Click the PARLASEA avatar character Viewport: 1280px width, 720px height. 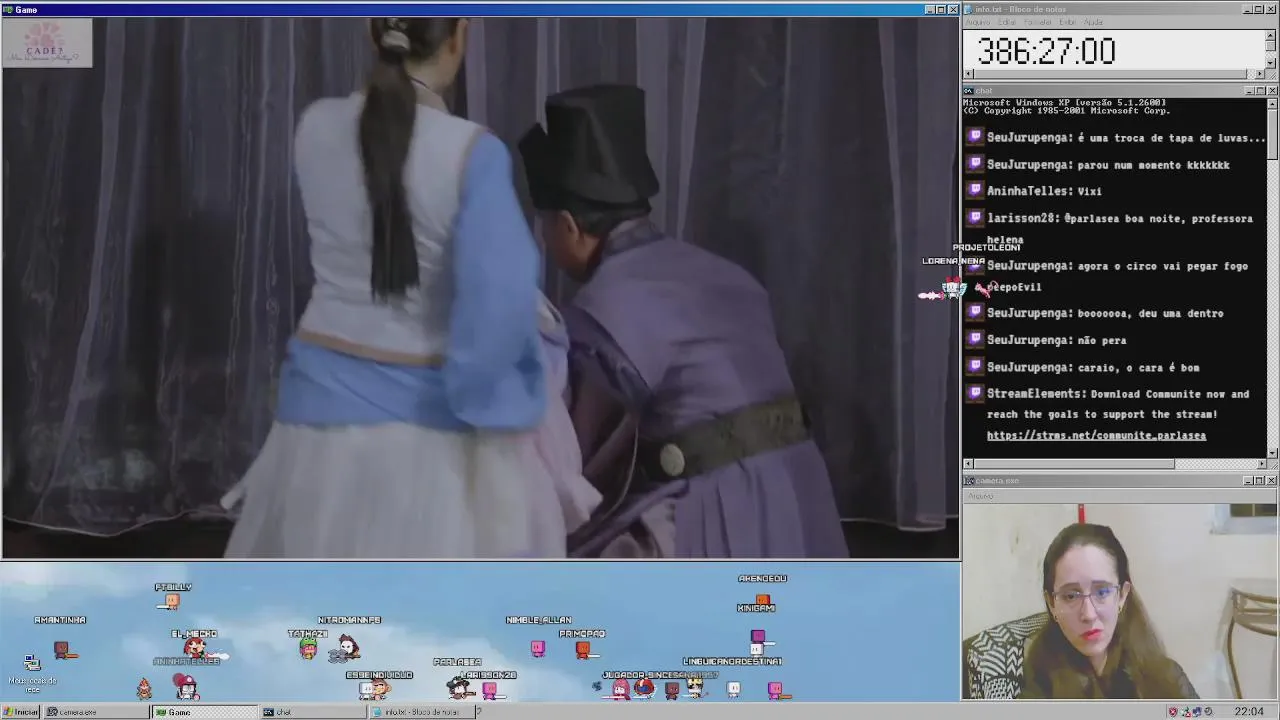click(461, 687)
